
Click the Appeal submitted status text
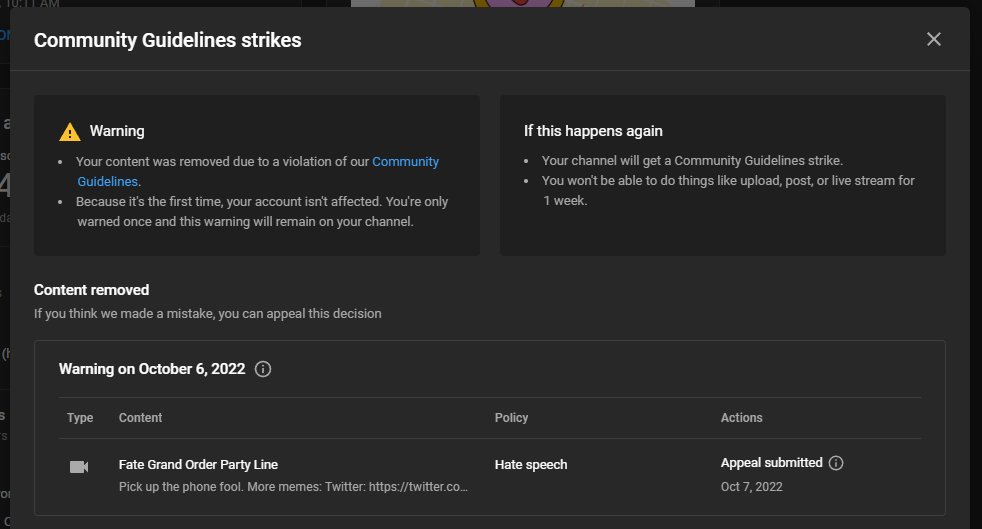(x=771, y=463)
